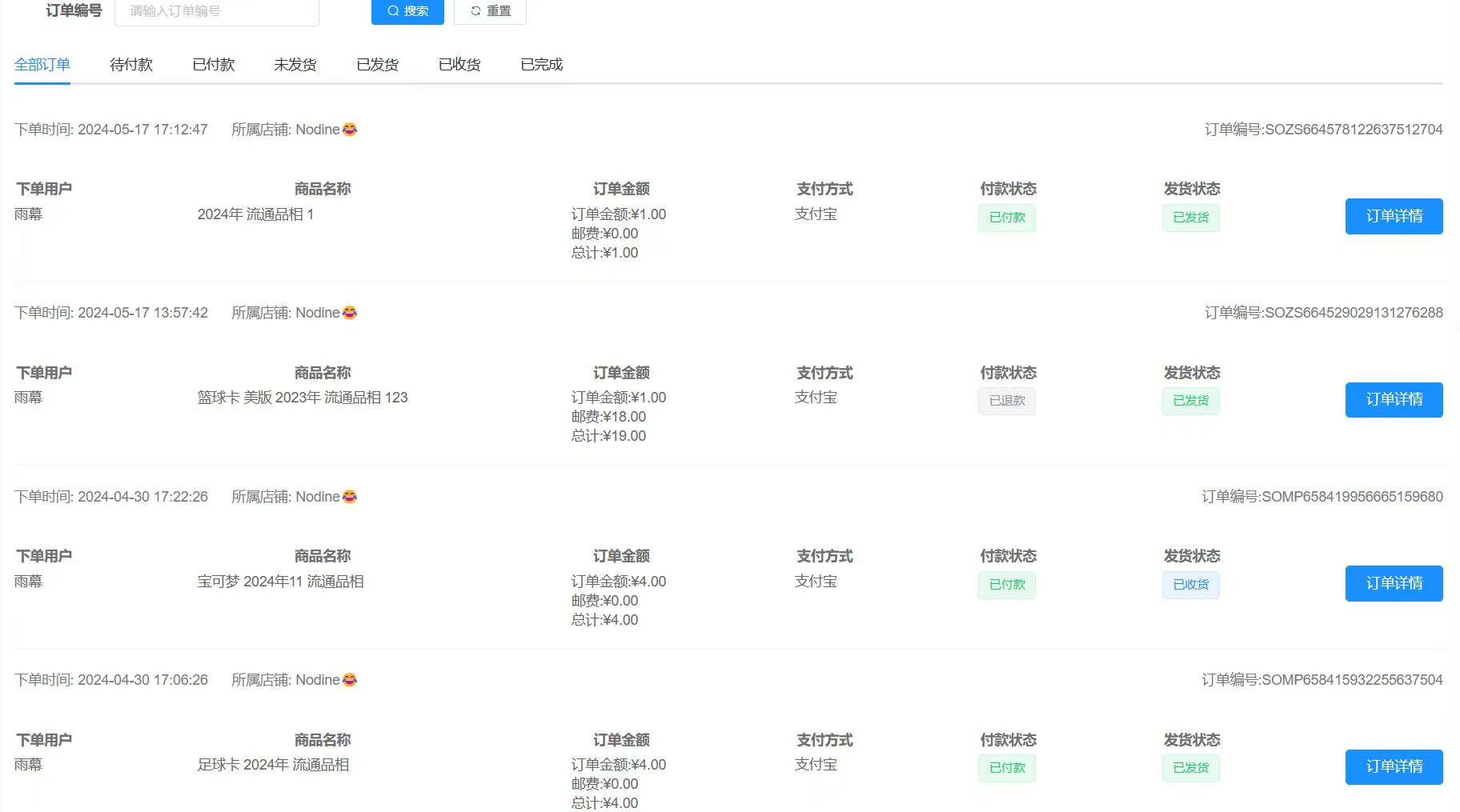Image resolution: width=1460 pixels, height=812 pixels.
Task: Open 订单详情 for 篮球卡 美版 2023年 order
Action: pos(1394,400)
